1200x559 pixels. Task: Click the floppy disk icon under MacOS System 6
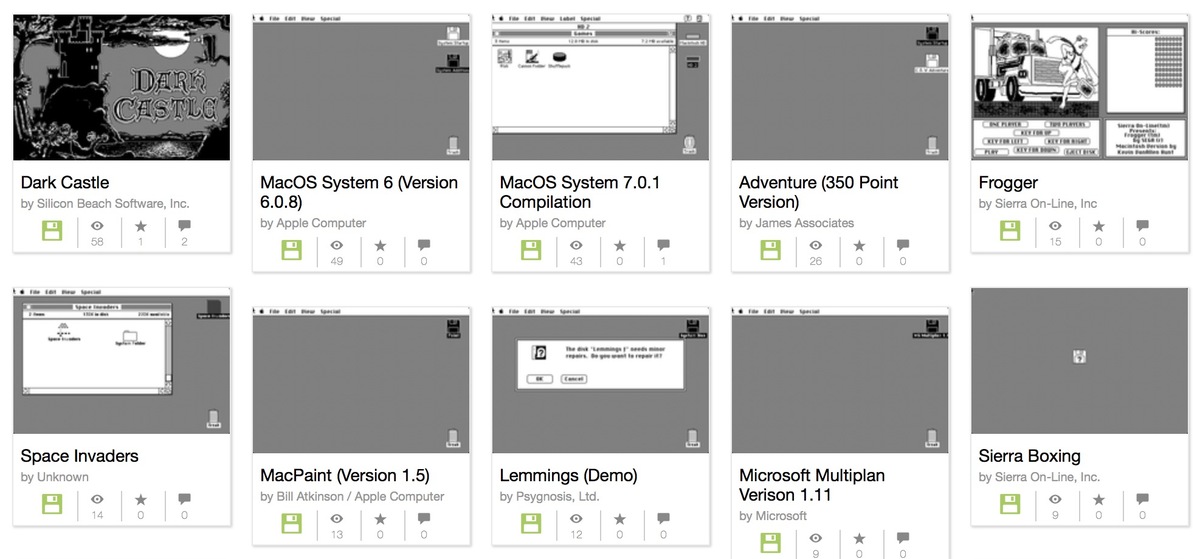[x=292, y=250]
